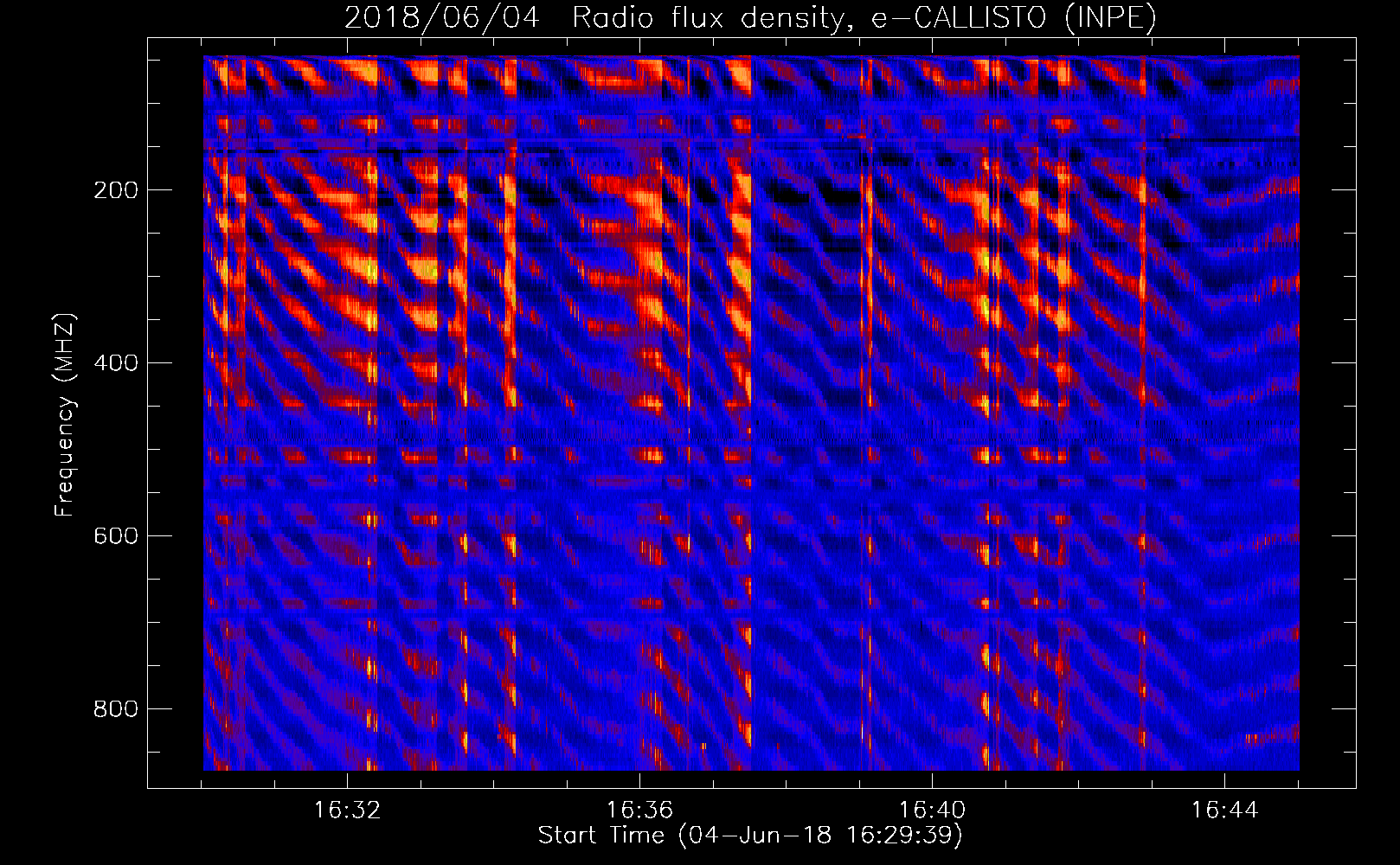
Task: Click the 400 frequency tick label
Action: pos(116,363)
